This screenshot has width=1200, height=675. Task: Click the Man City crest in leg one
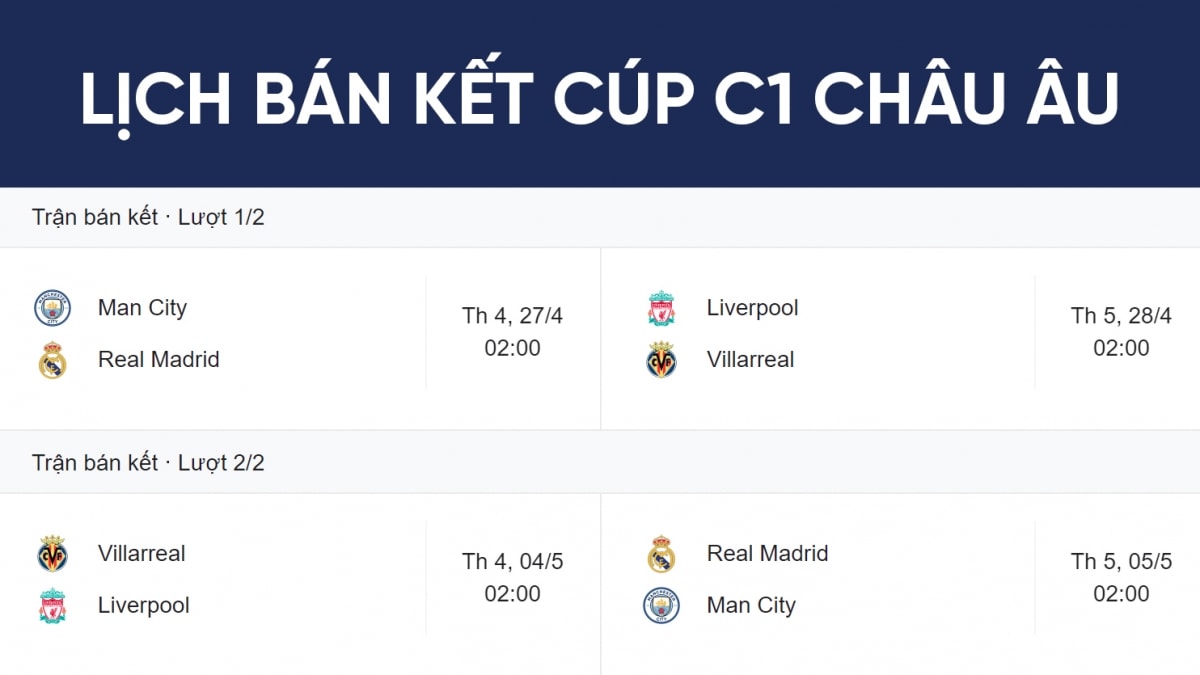[x=53, y=308]
